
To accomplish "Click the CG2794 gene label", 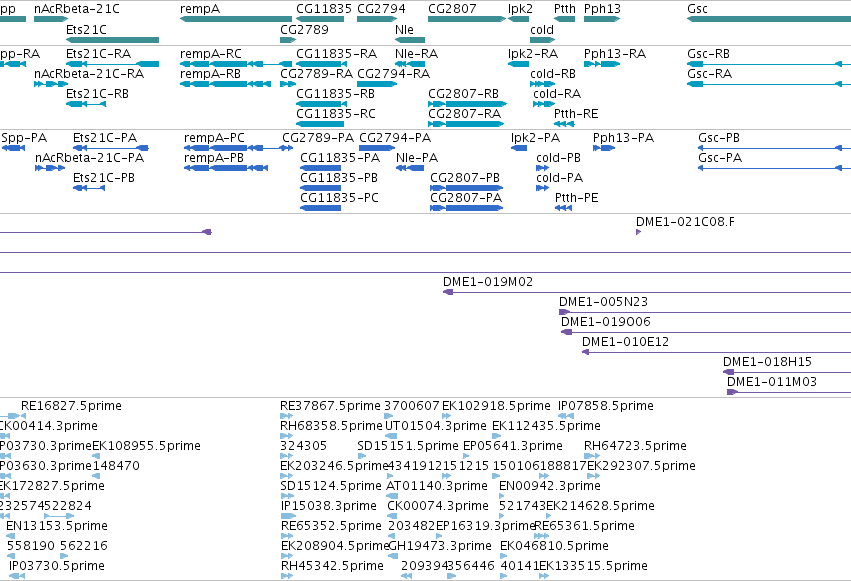I will [x=382, y=9].
